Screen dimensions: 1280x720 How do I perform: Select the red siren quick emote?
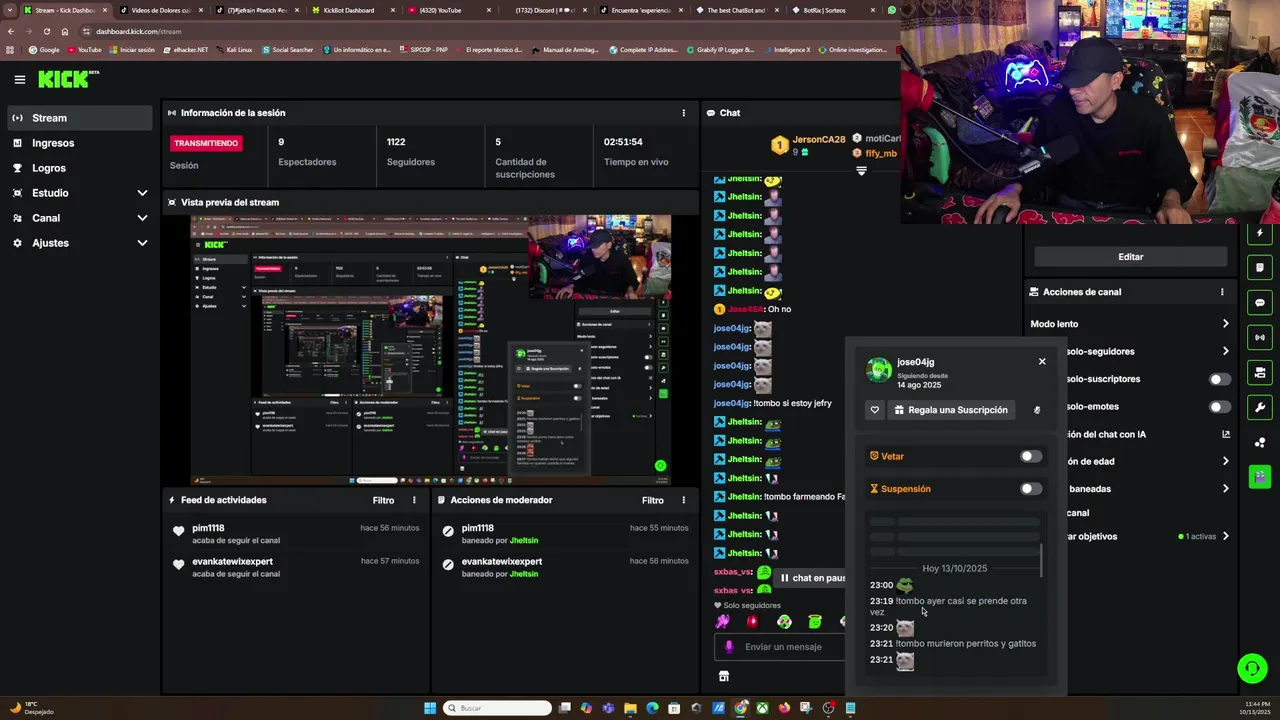752,622
